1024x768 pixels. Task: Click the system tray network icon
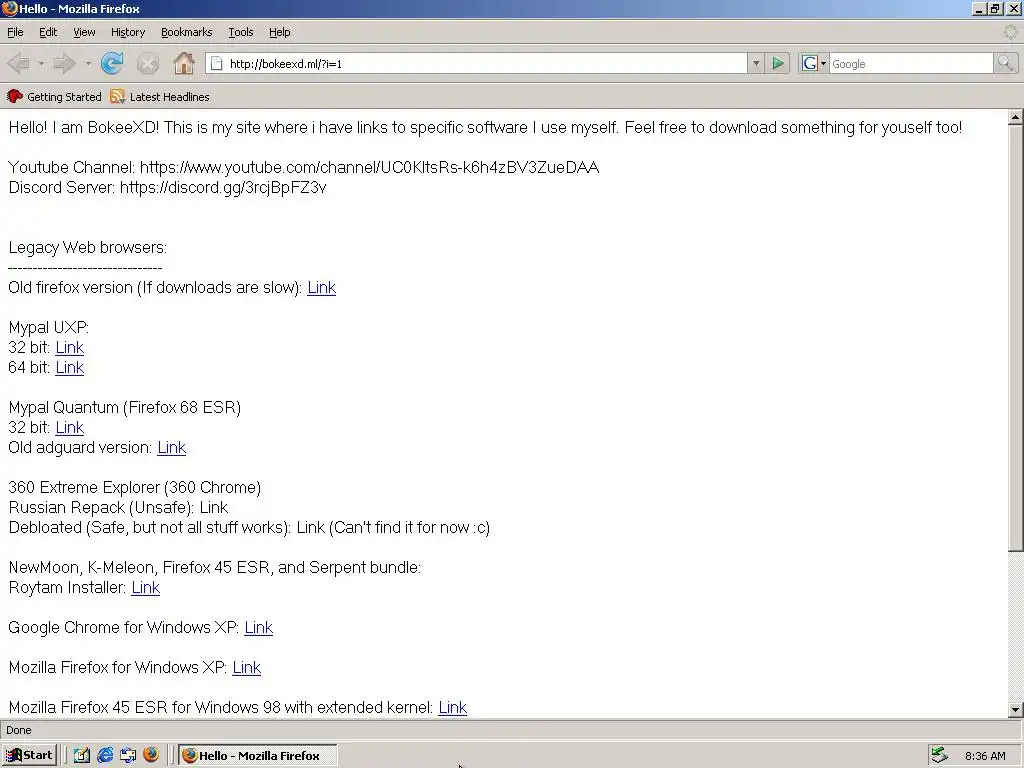coord(939,755)
